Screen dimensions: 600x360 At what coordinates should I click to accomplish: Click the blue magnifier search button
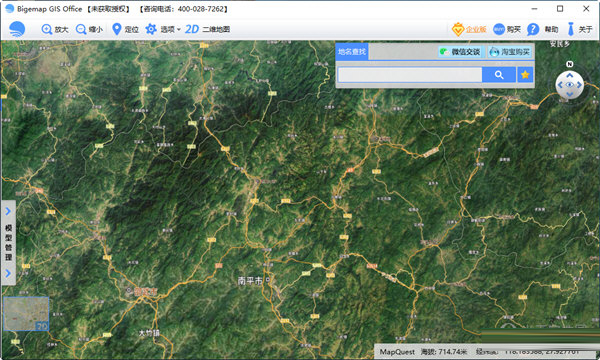499,75
